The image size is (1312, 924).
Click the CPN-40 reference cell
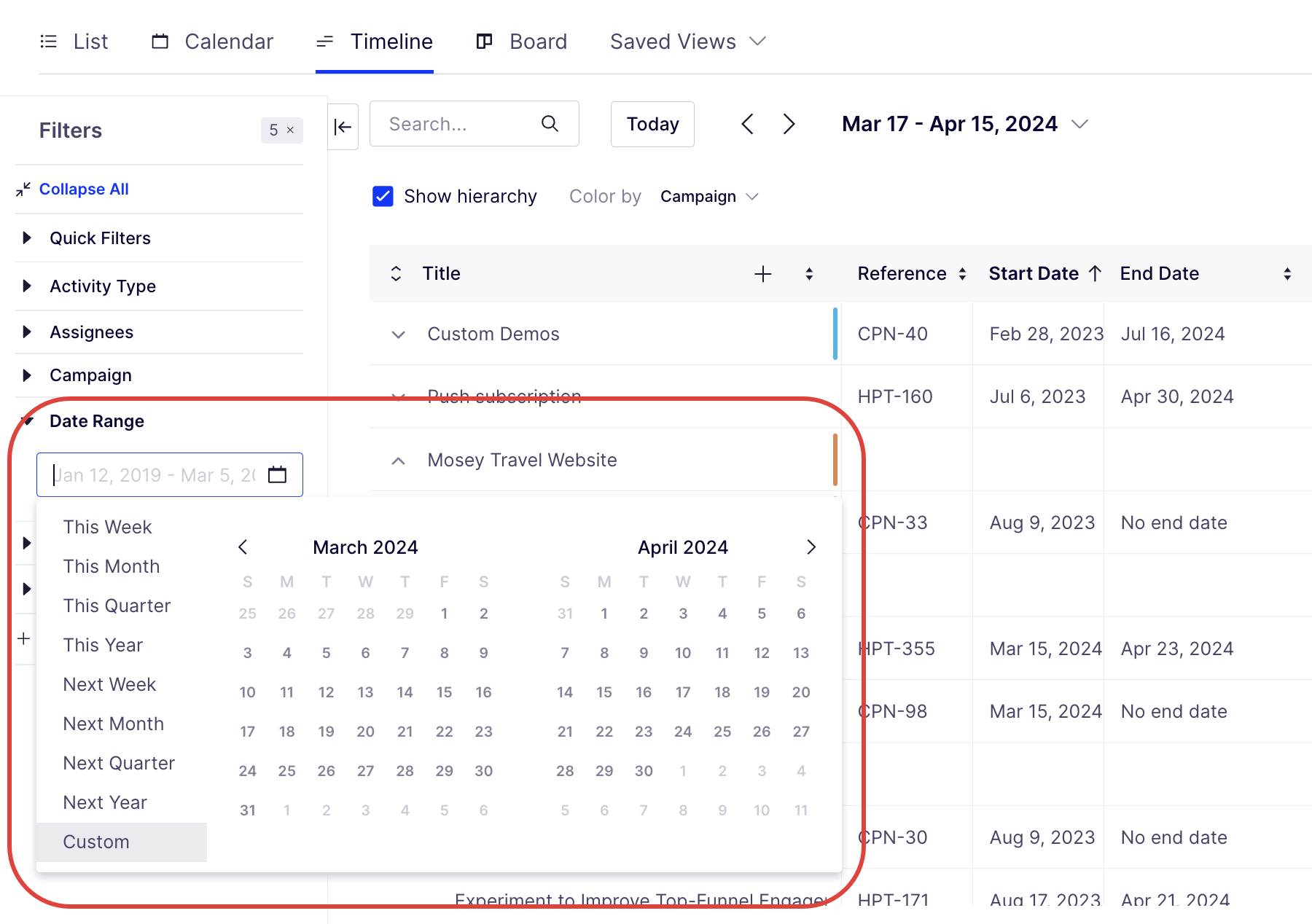coord(892,334)
